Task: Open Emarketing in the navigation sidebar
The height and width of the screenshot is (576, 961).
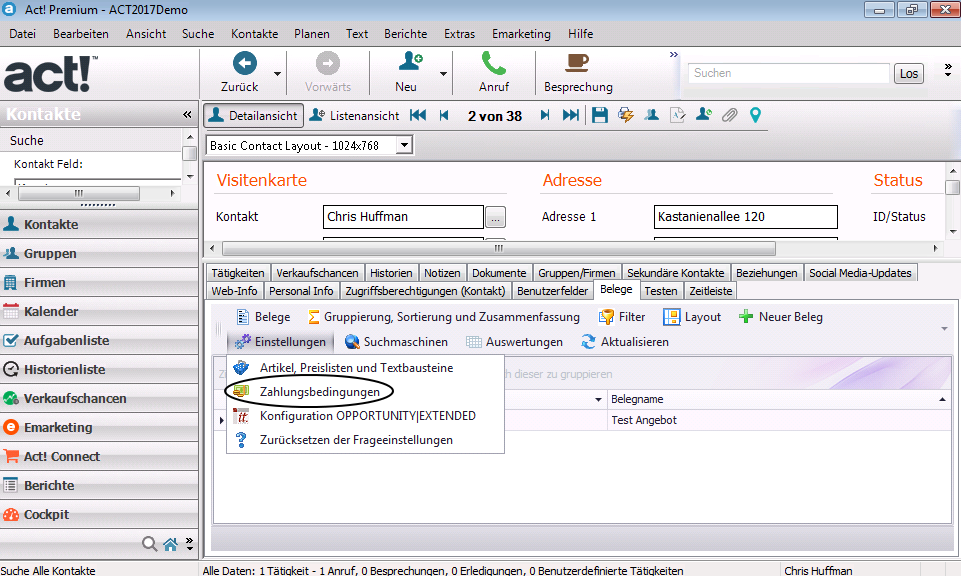Action: tap(99, 427)
